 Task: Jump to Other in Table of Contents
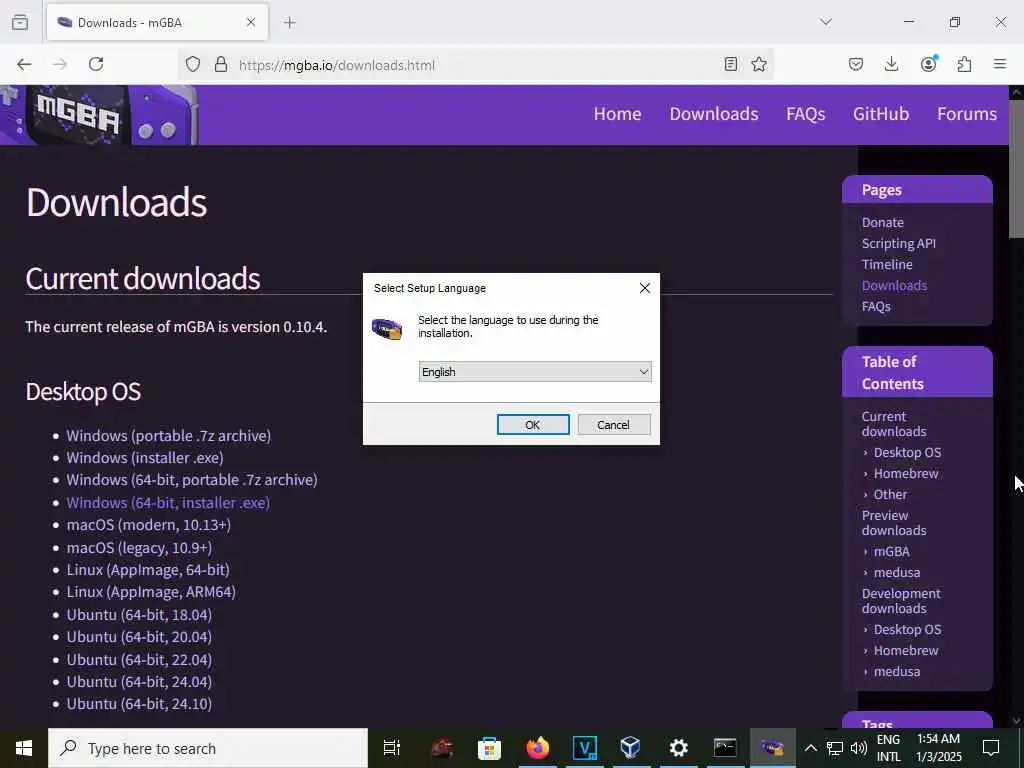point(890,494)
